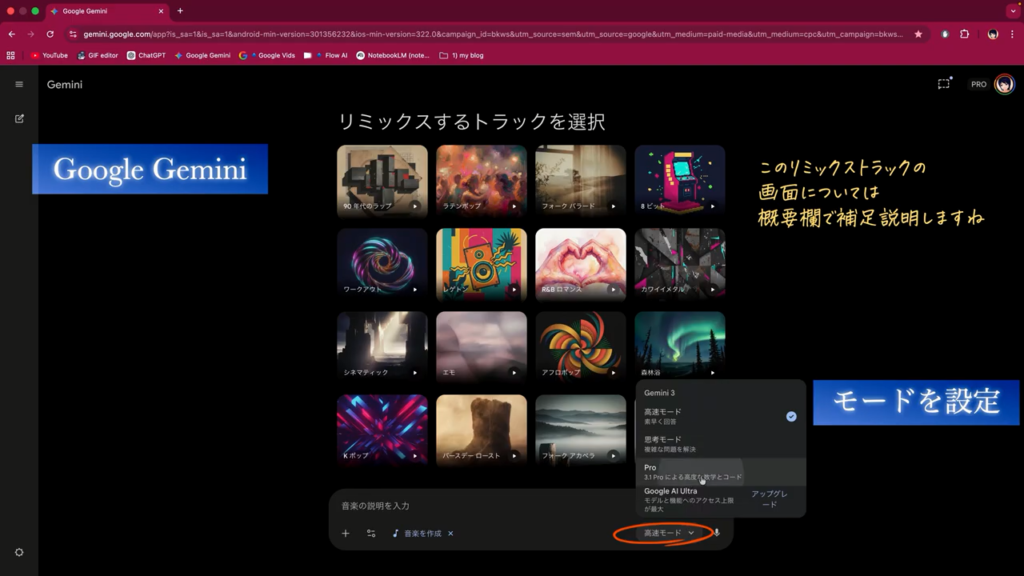This screenshot has width=1024, height=576.
Task: Open the tools sliders icon in prompt bar
Action: tap(371, 533)
